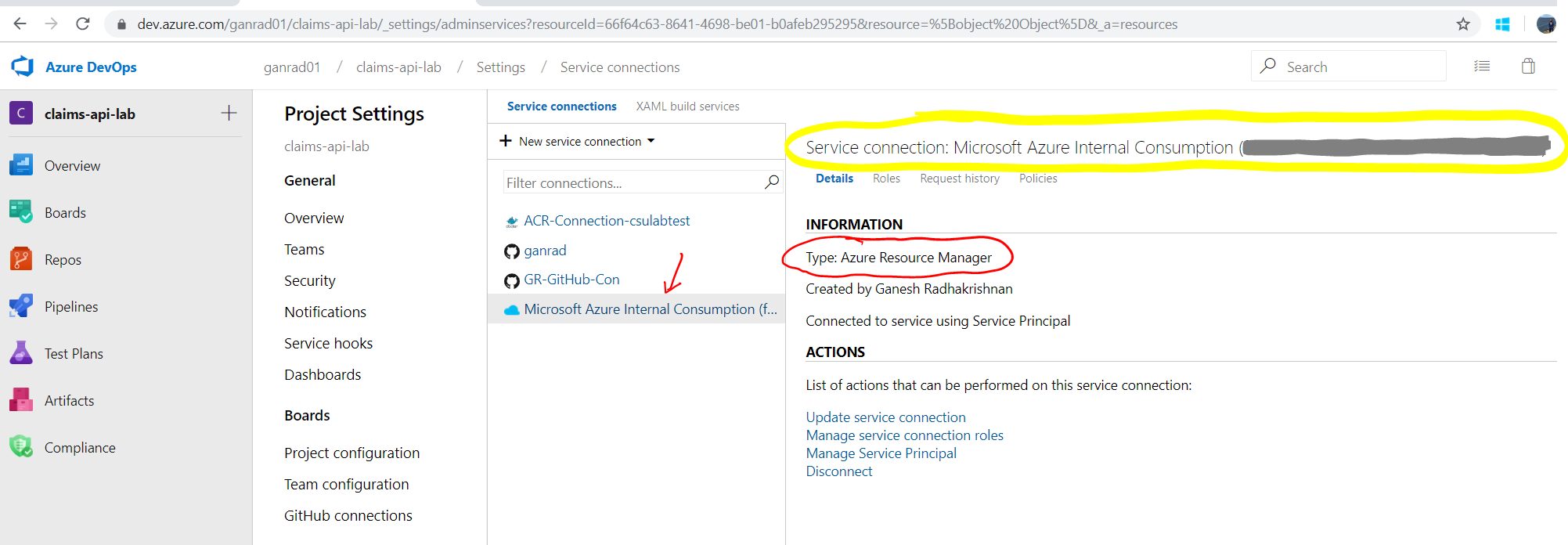Open Pipelines via its rocket icon
This screenshot has width=1568, height=545.
[x=21, y=306]
